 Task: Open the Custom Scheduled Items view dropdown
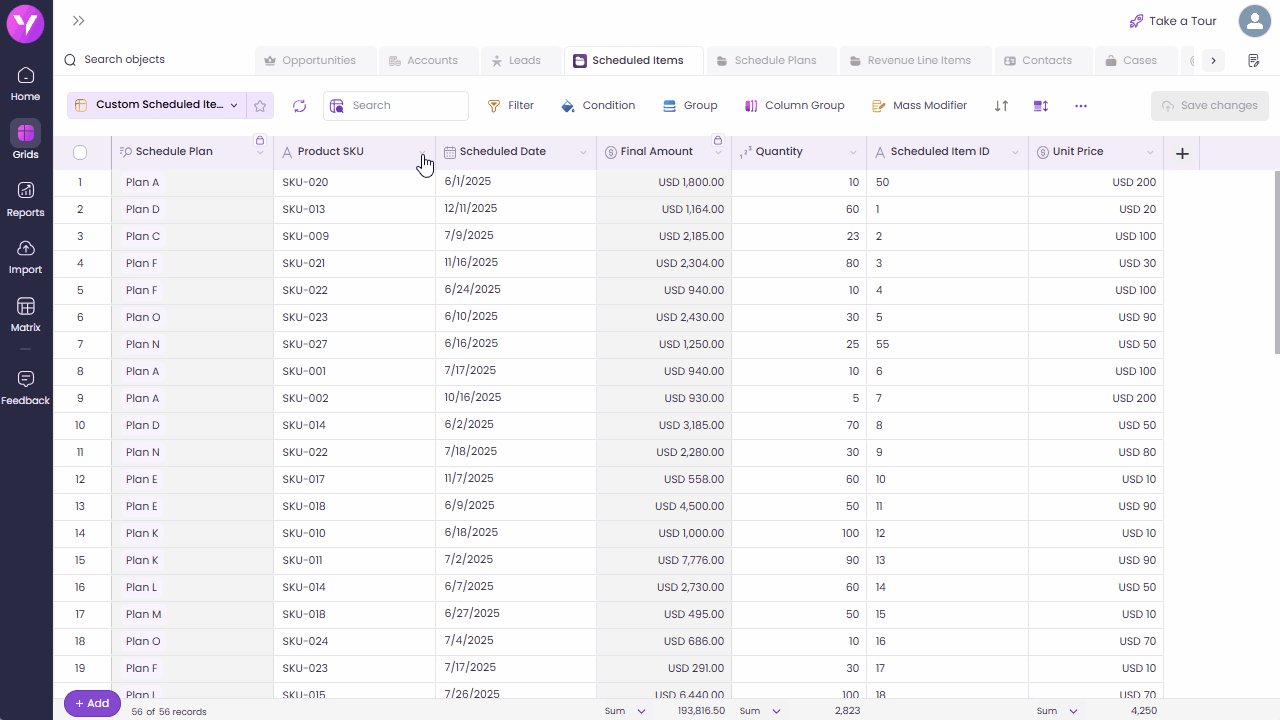(156, 105)
